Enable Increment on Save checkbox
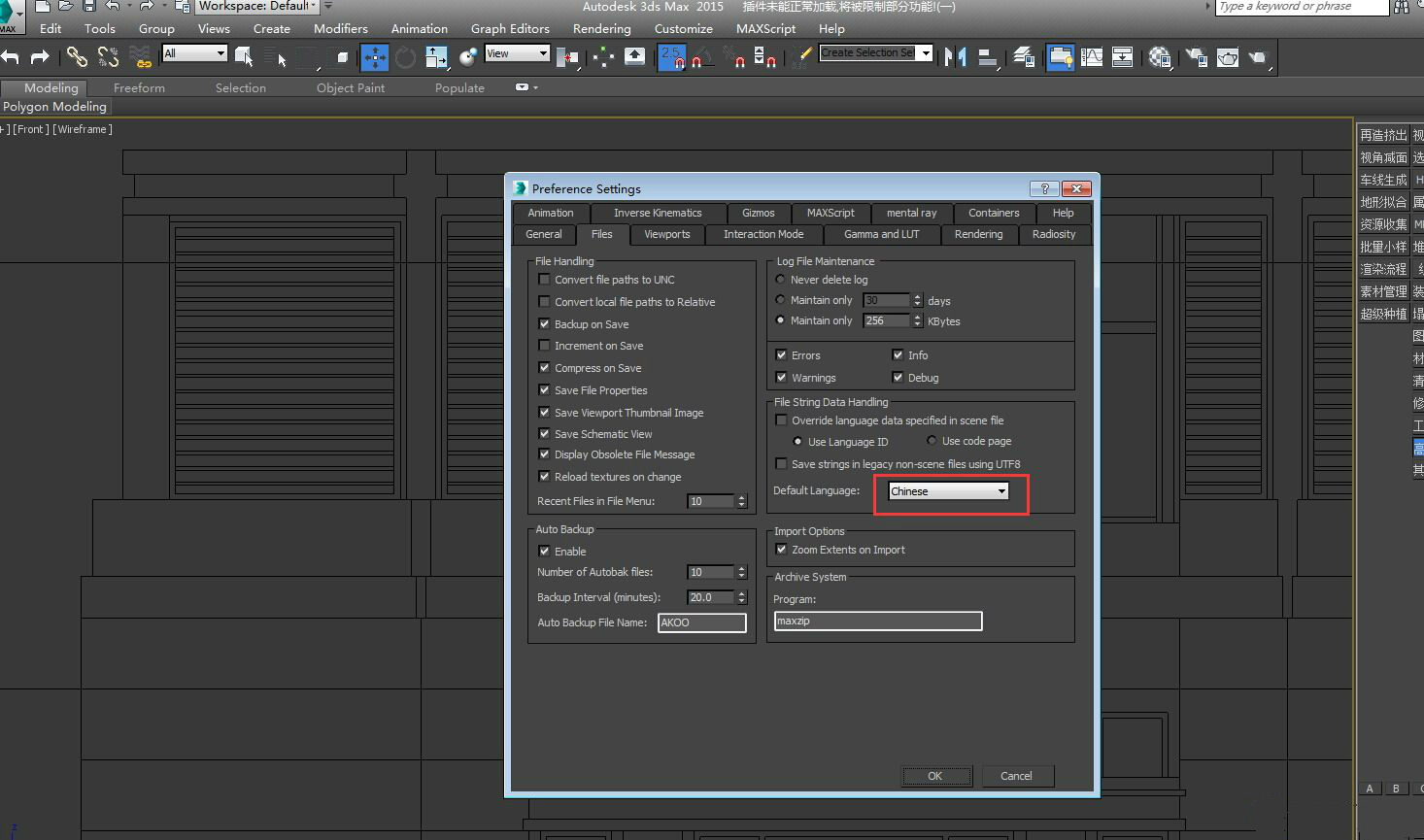The width and height of the screenshot is (1424, 840). pyautogui.click(x=544, y=346)
